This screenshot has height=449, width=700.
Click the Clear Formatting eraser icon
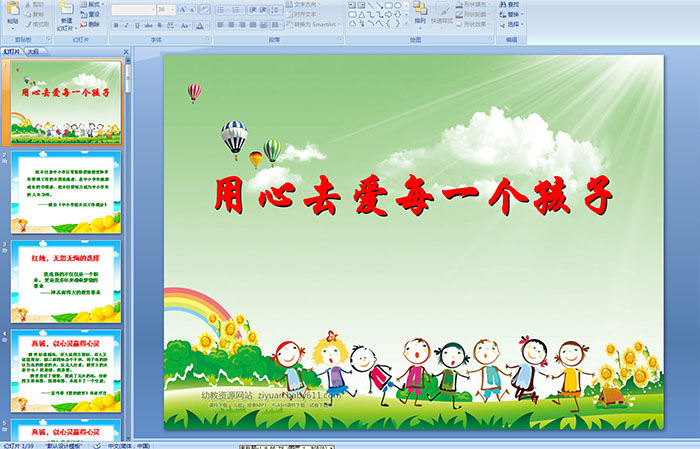point(204,9)
